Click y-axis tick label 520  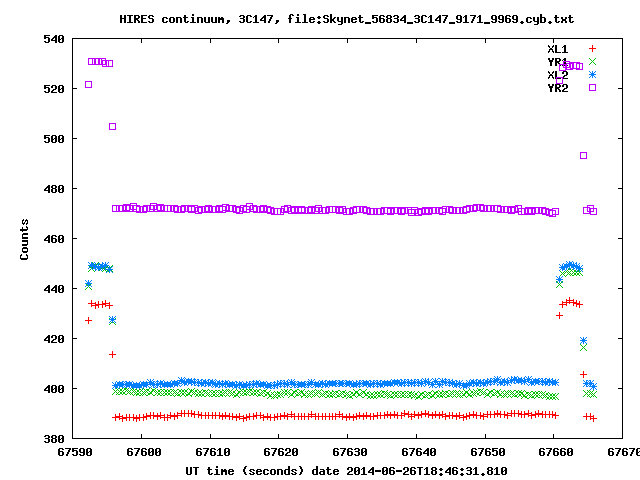pos(54,89)
